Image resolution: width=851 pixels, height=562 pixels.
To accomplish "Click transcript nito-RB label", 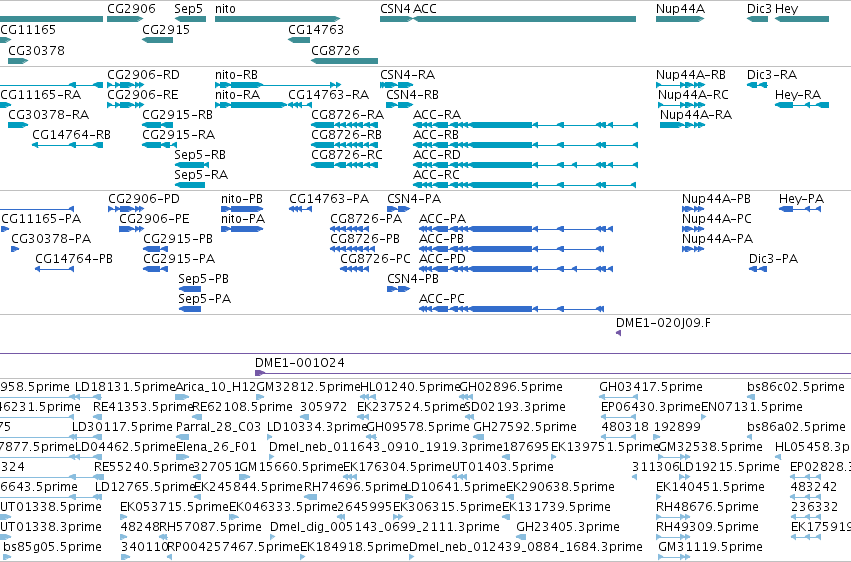I will coord(236,74).
